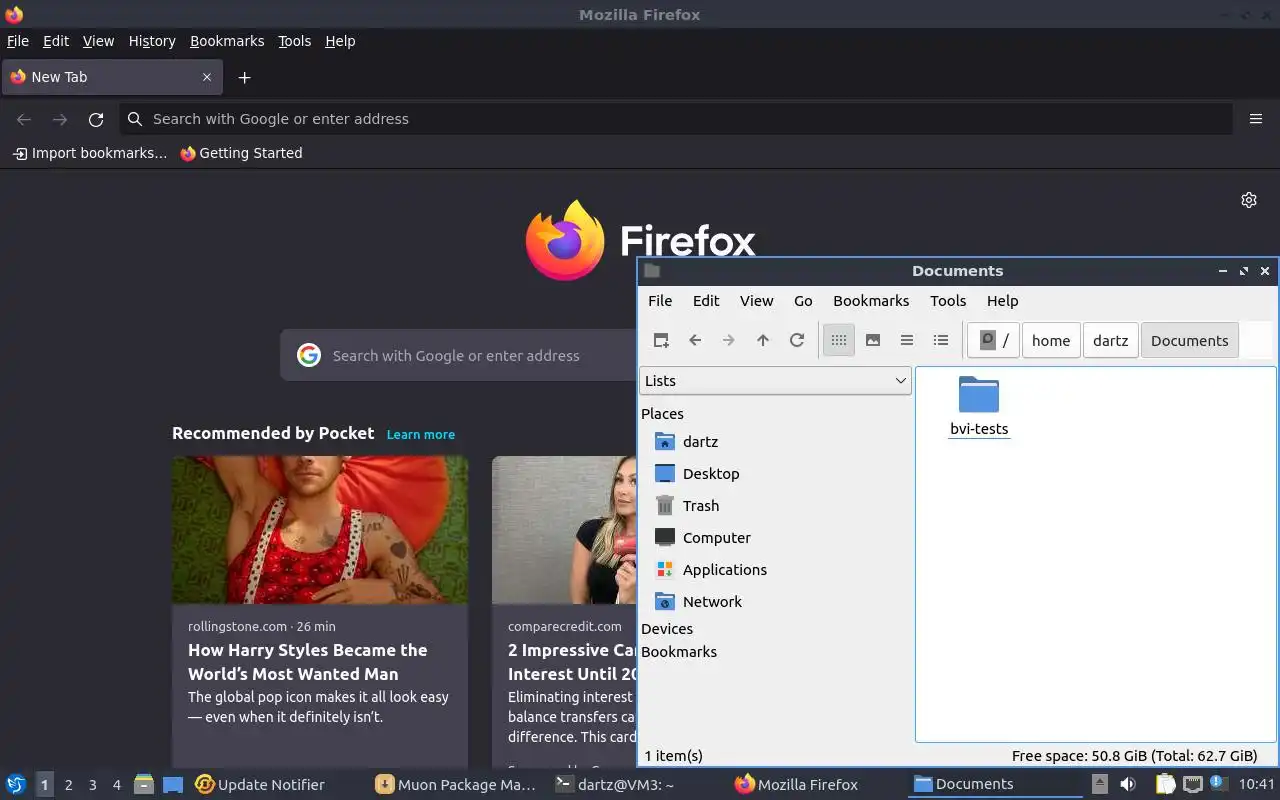
Task: Open Firefox File menu
Action: tap(18, 41)
